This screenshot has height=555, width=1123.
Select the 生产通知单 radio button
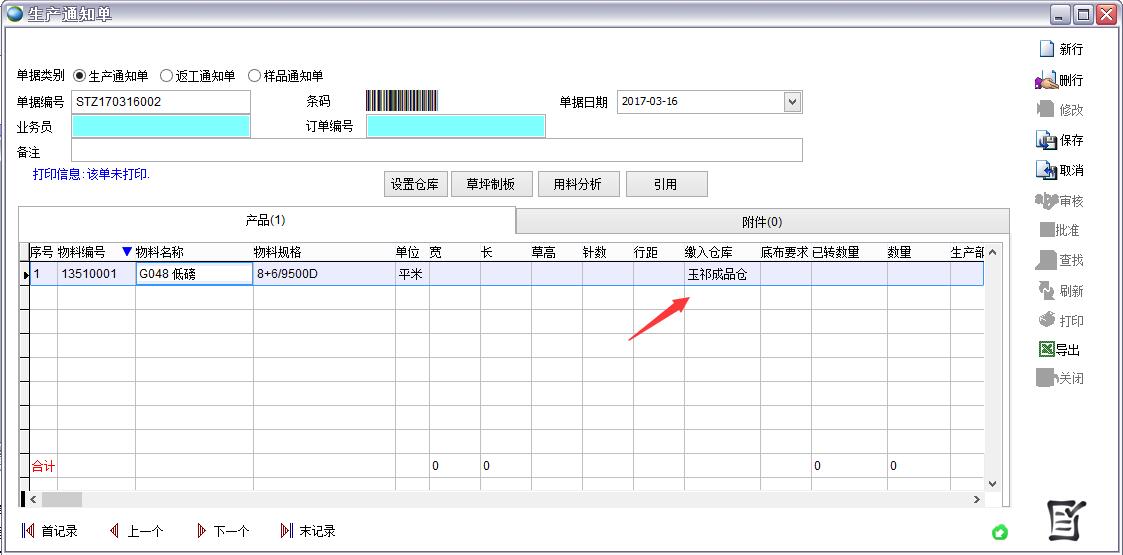(80, 76)
